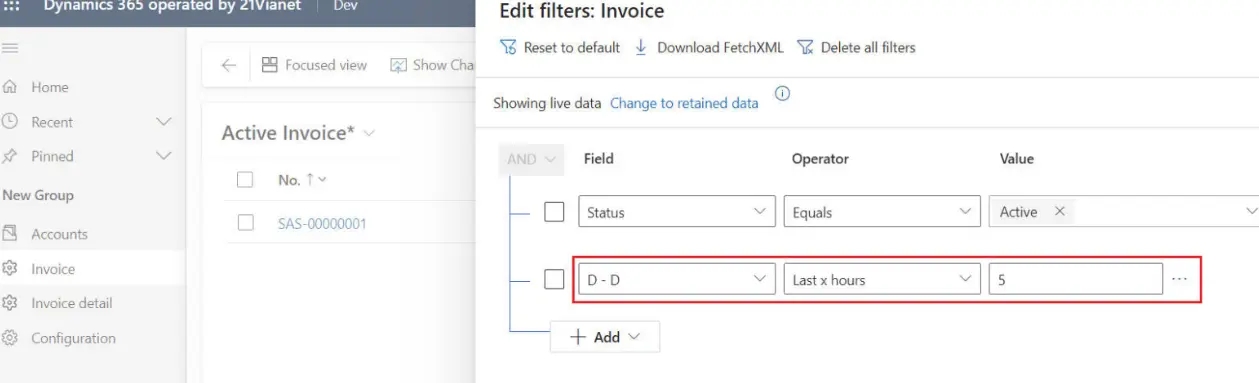Click the Dev environment name
The width and height of the screenshot is (1259, 383).
pyautogui.click(x=345, y=6)
